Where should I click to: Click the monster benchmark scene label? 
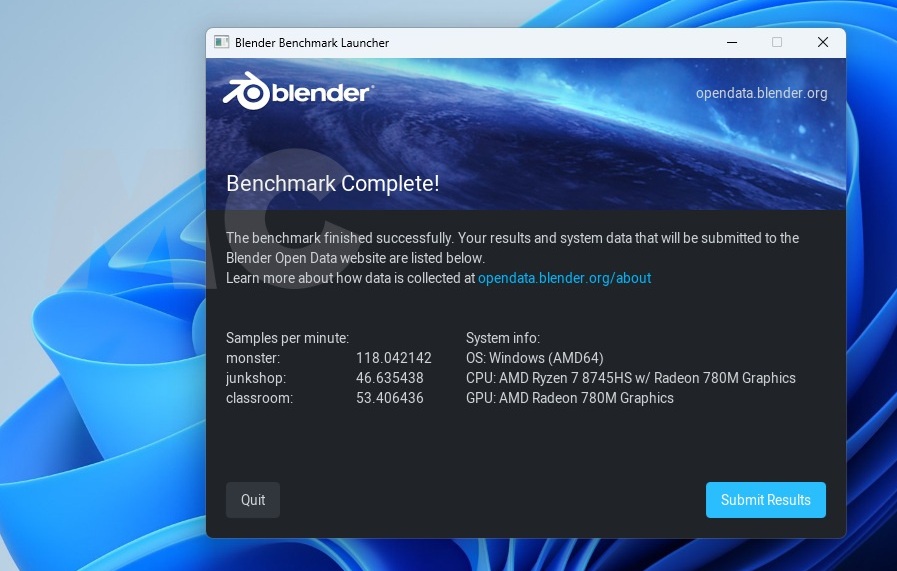(x=253, y=358)
